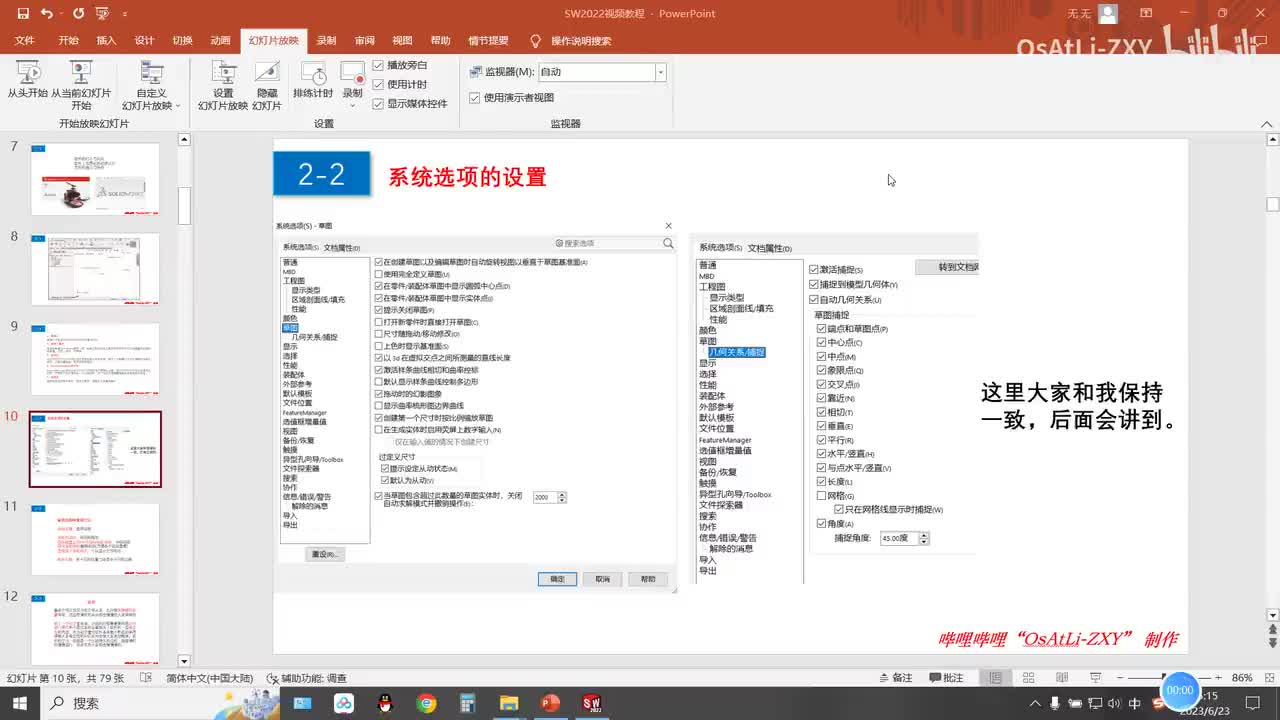Click slide title 系统选项的设置
Screen dimensions: 1280x720
click(x=467, y=178)
